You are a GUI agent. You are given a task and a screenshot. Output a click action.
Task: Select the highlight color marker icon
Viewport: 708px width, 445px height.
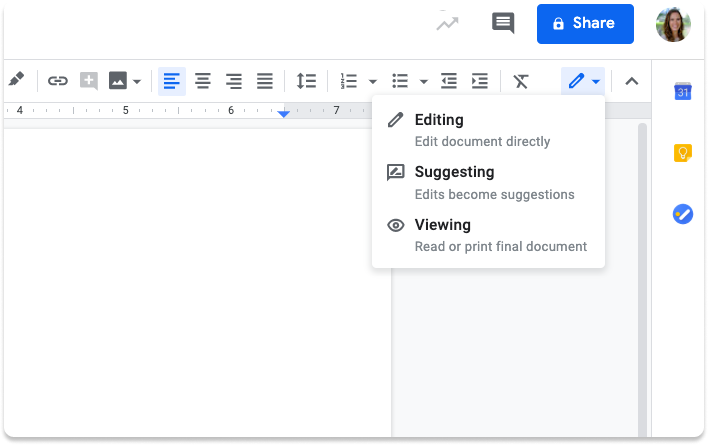pos(17,80)
